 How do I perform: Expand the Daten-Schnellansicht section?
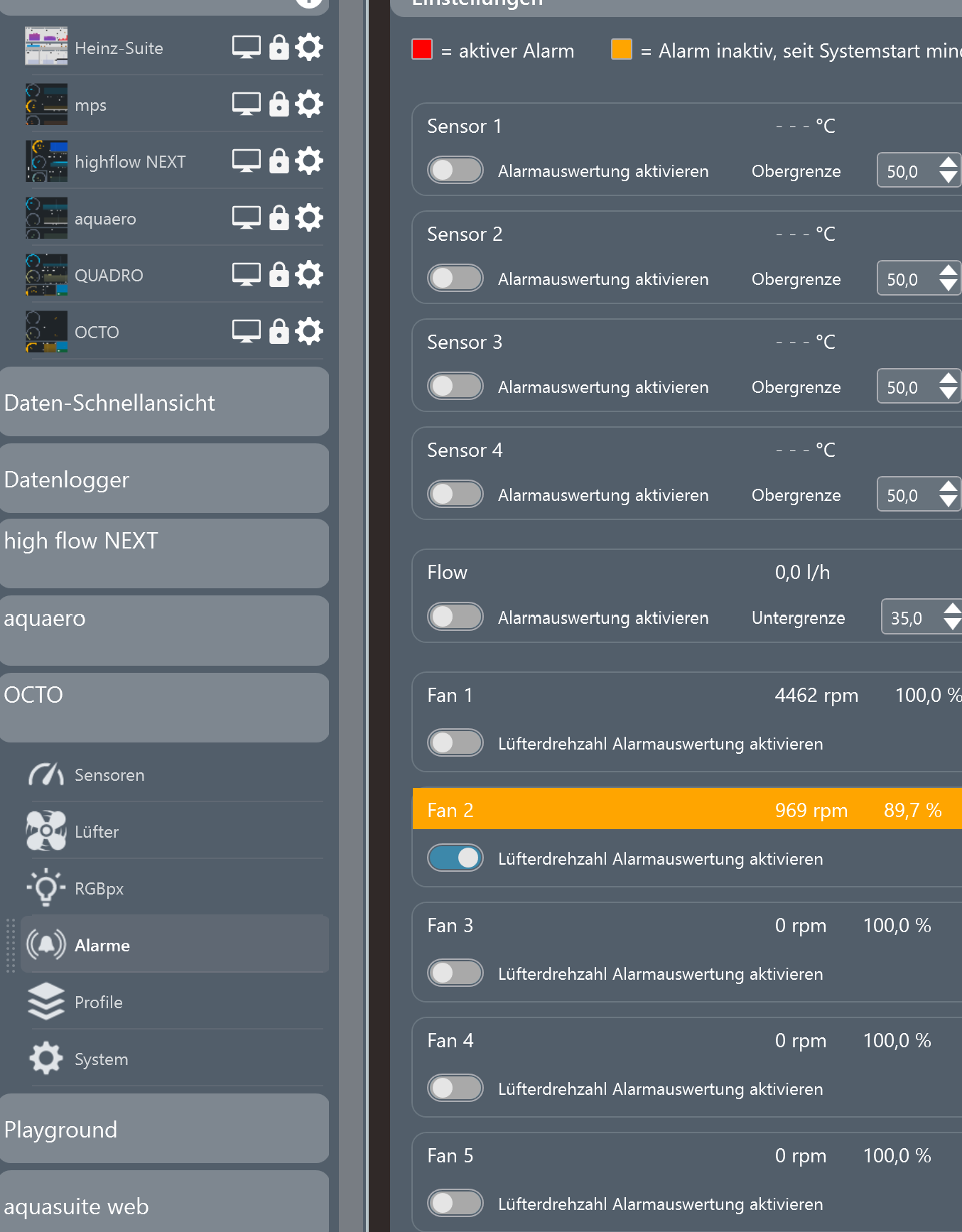[164, 402]
